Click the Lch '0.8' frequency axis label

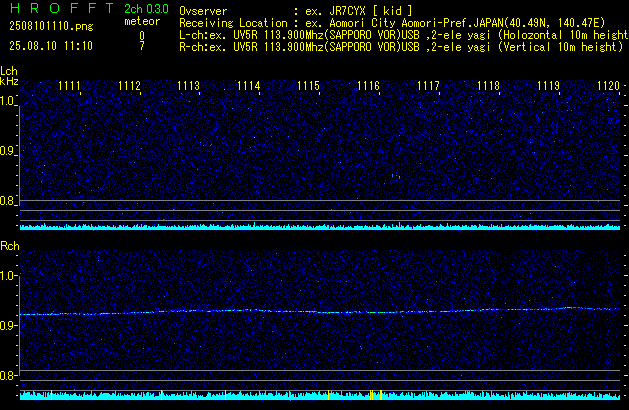[x=7, y=201]
